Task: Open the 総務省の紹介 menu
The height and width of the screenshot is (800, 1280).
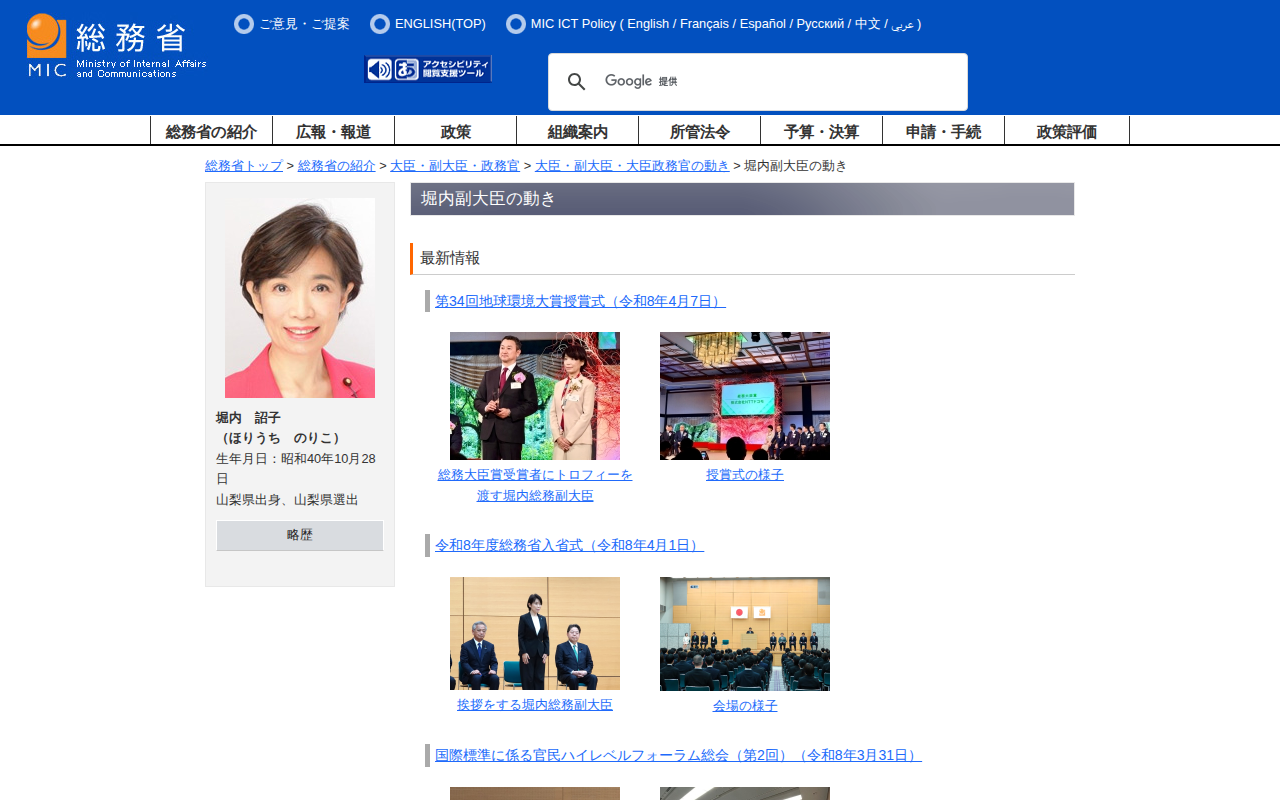Action: tap(211, 131)
